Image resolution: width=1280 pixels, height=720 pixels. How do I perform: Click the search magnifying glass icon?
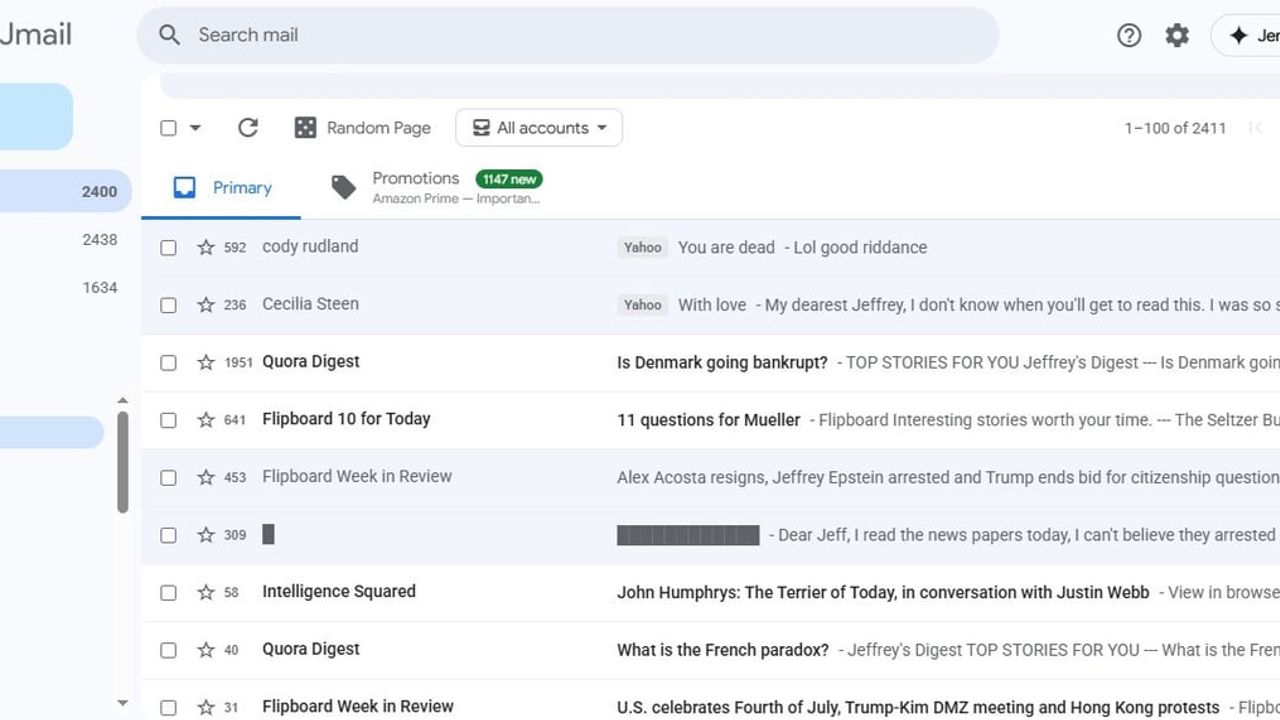pos(170,35)
